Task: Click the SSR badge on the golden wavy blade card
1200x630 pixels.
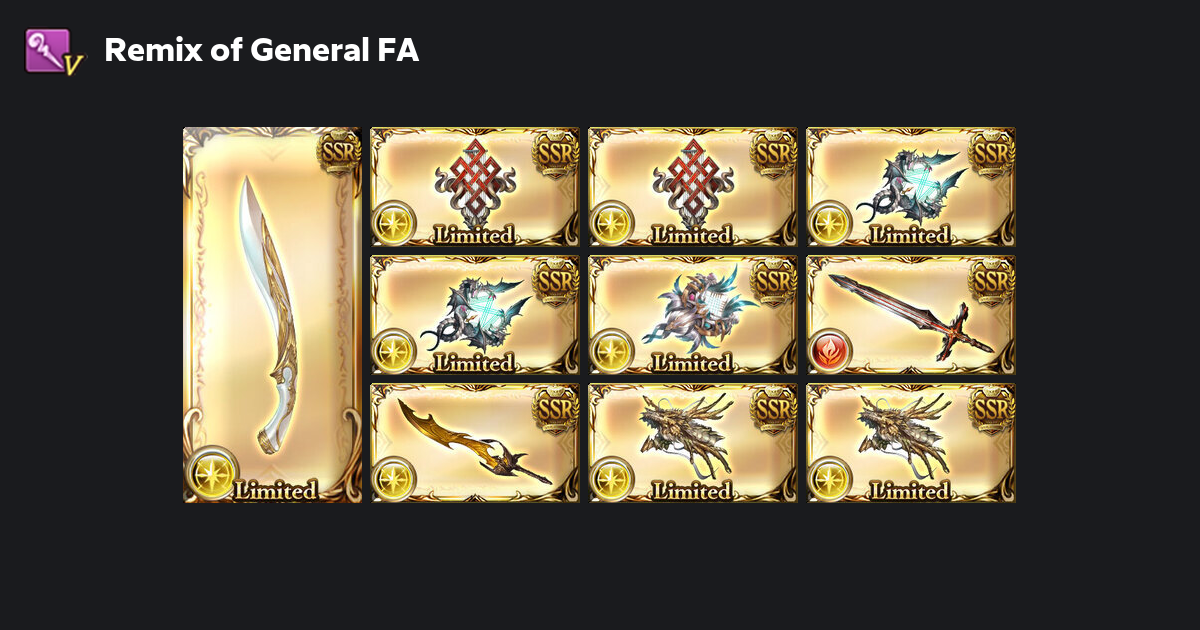Action: [x=556, y=409]
